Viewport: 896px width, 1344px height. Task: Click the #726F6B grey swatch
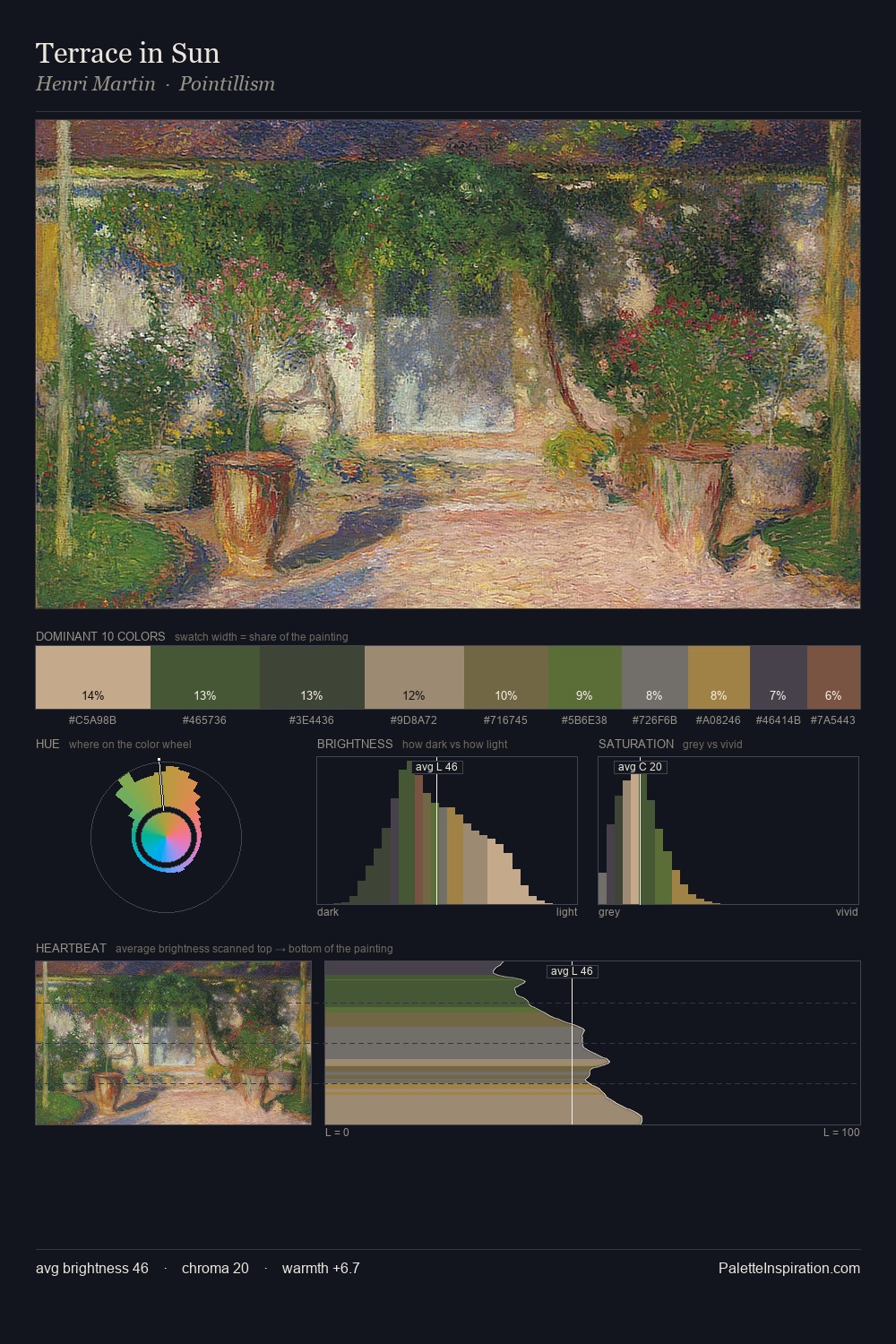click(655, 677)
